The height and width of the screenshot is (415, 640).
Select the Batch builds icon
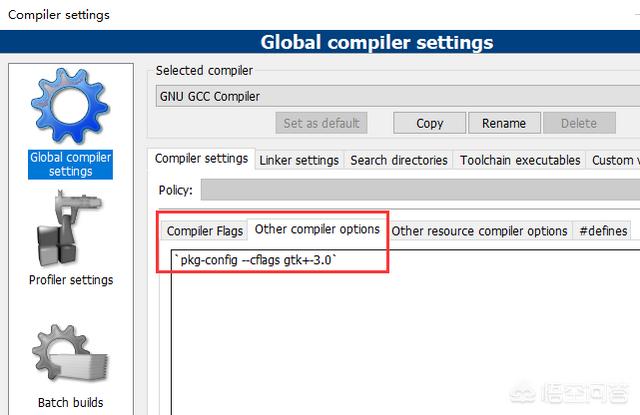(x=69, y=355)
